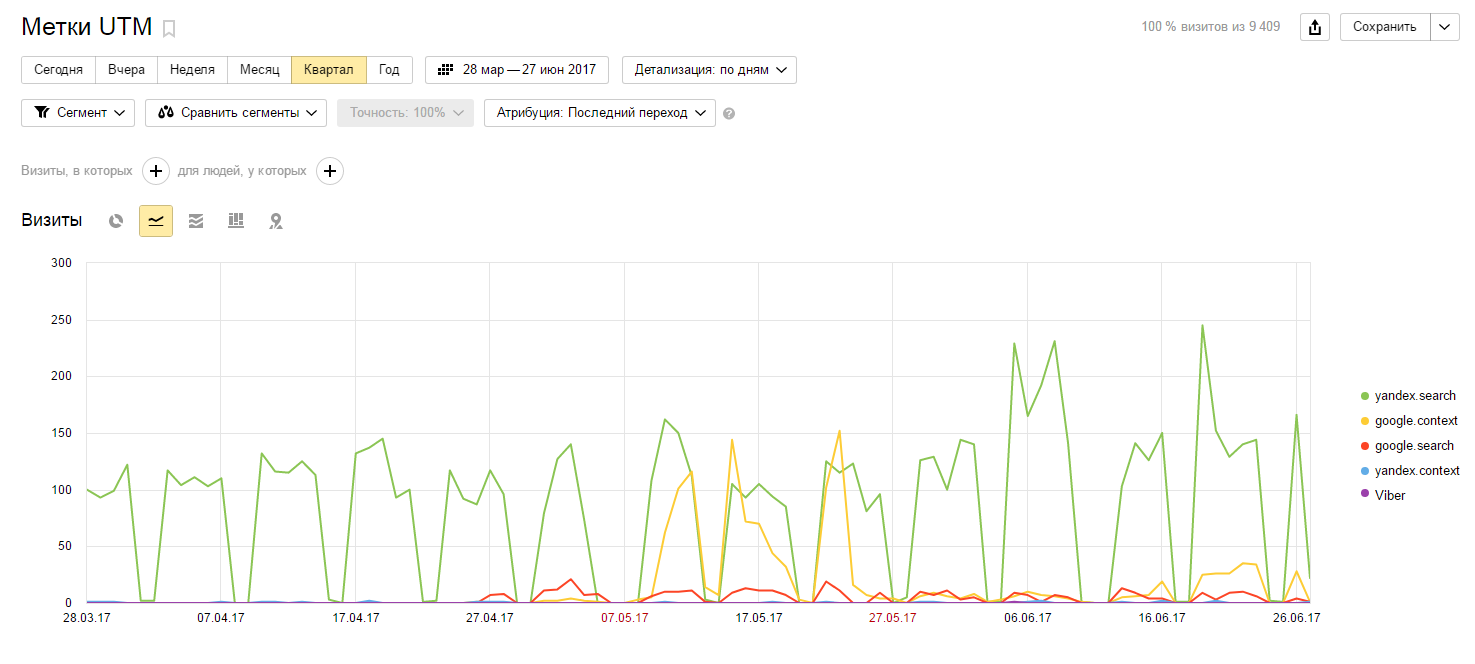Viewport: 1475px width, 664px height.
Task: Click the 17.05.17 axis date label
Action: point(759,618)
